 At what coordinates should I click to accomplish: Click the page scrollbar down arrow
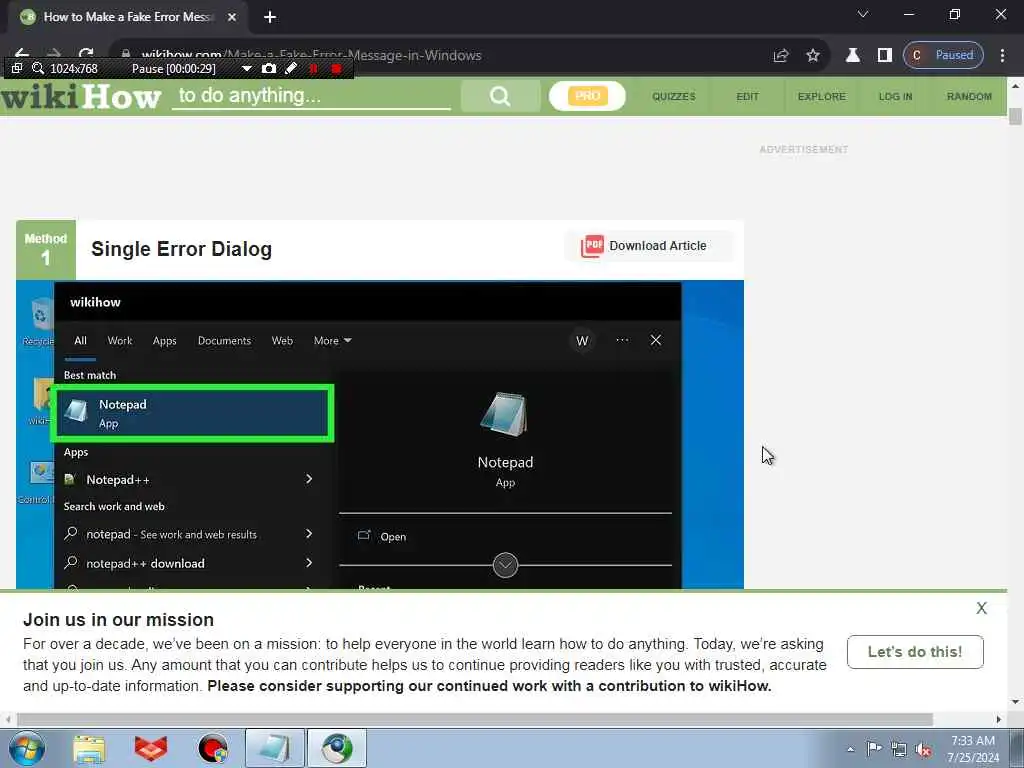pyautogui.click(x=1015, y=703)
